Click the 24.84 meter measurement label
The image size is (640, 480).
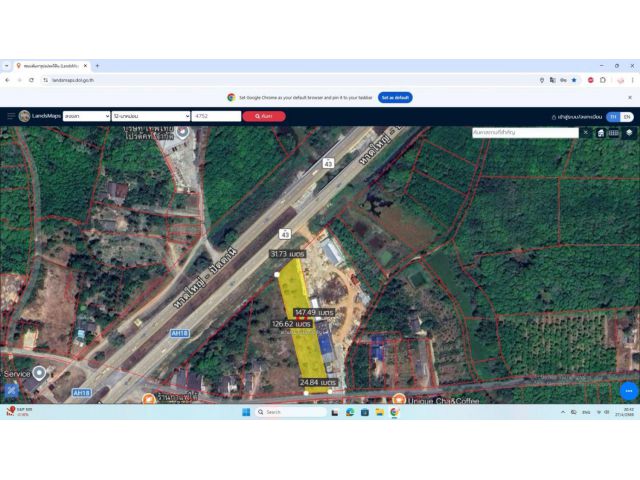click(318, 382)
